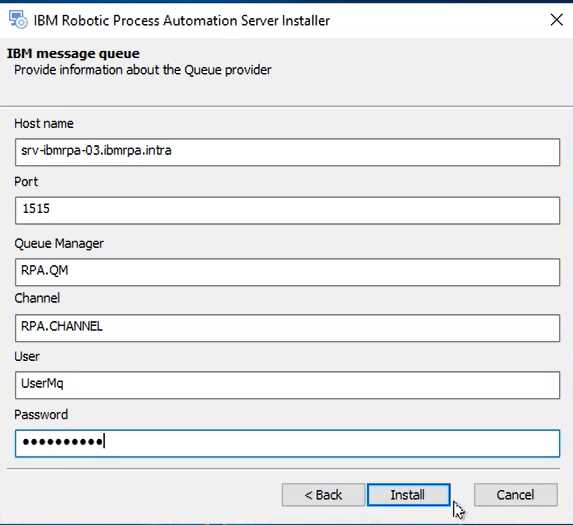Click inside the masked Password field
This screenshot has width=573, height=525.
pyautogui.click(x=287, y=443)
